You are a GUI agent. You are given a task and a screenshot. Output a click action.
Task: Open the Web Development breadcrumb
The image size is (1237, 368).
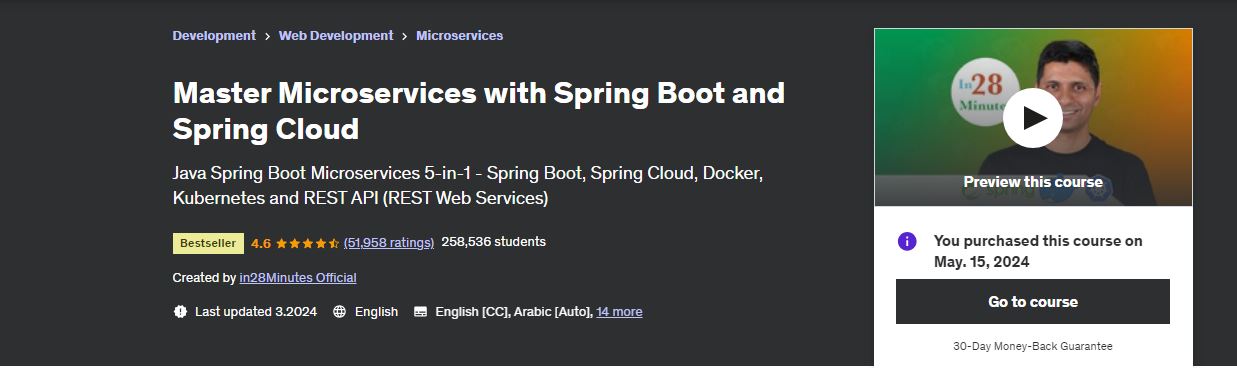click(x=336, y=35)
